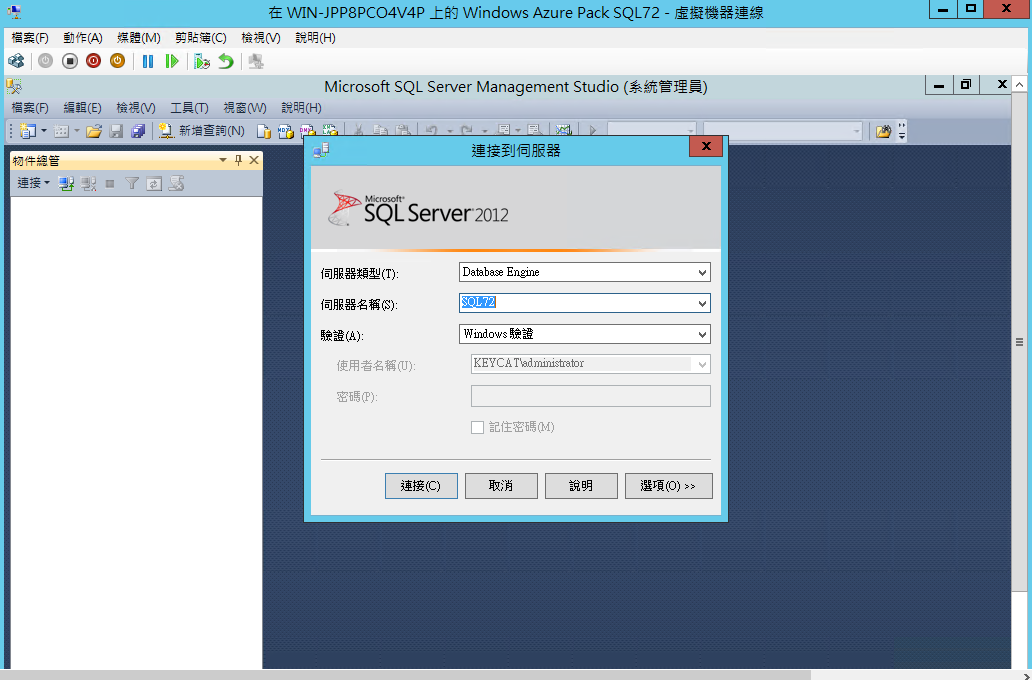Click the Stop square icon in 物件總管 toolbar
The height and width of the screenshot is (680, 1032).
(110, 184)
